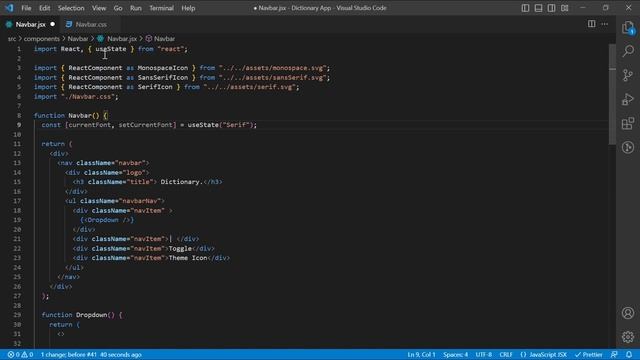Open the Explorer view in activity bar
Screen dimensions: 640x360
click(x=628, y=28)
